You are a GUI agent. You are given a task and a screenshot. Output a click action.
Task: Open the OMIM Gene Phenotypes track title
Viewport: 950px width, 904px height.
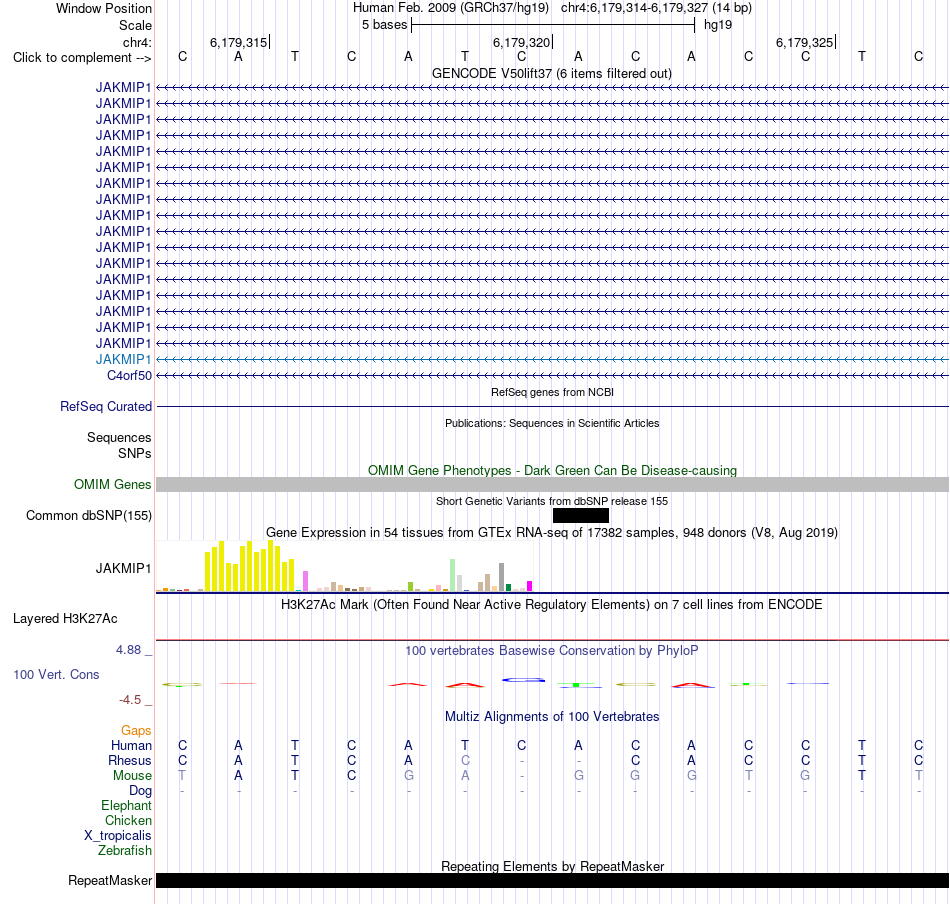[x=552, y=470]
